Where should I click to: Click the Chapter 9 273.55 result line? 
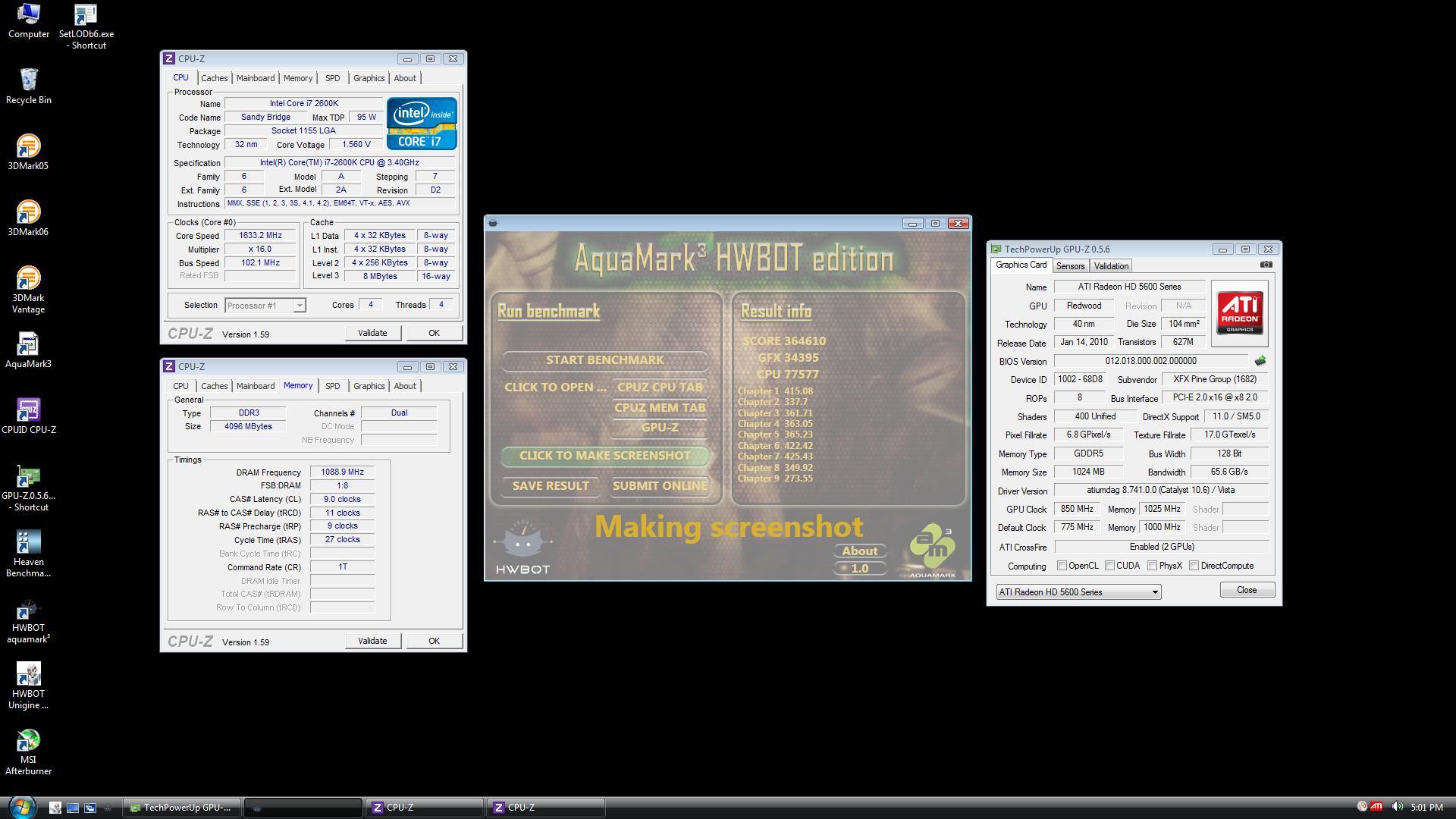[x=775, y=479]
